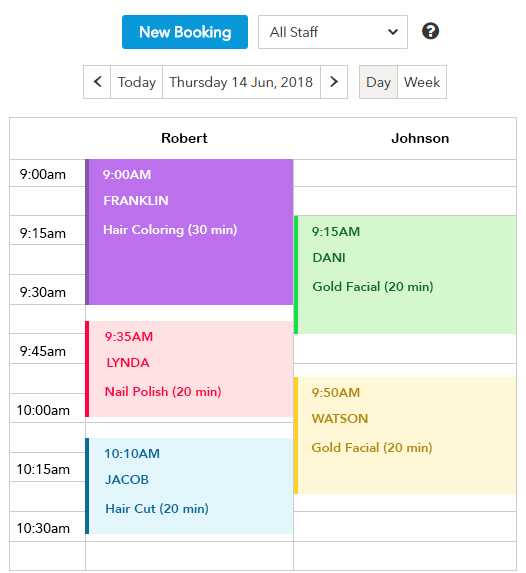526x573 pixels.
Task: Click the 9:30am time label
Action: coord(43,292)
